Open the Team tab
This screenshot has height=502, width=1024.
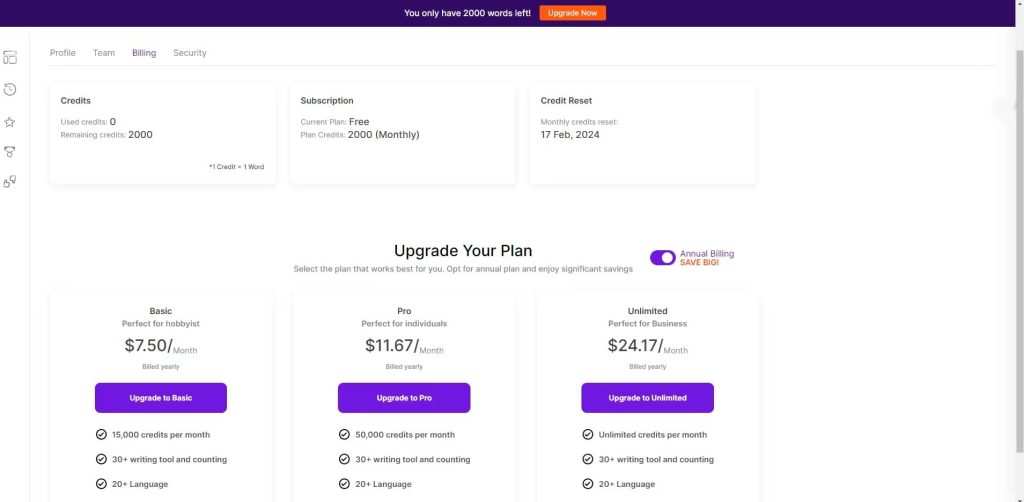[104, 53]
